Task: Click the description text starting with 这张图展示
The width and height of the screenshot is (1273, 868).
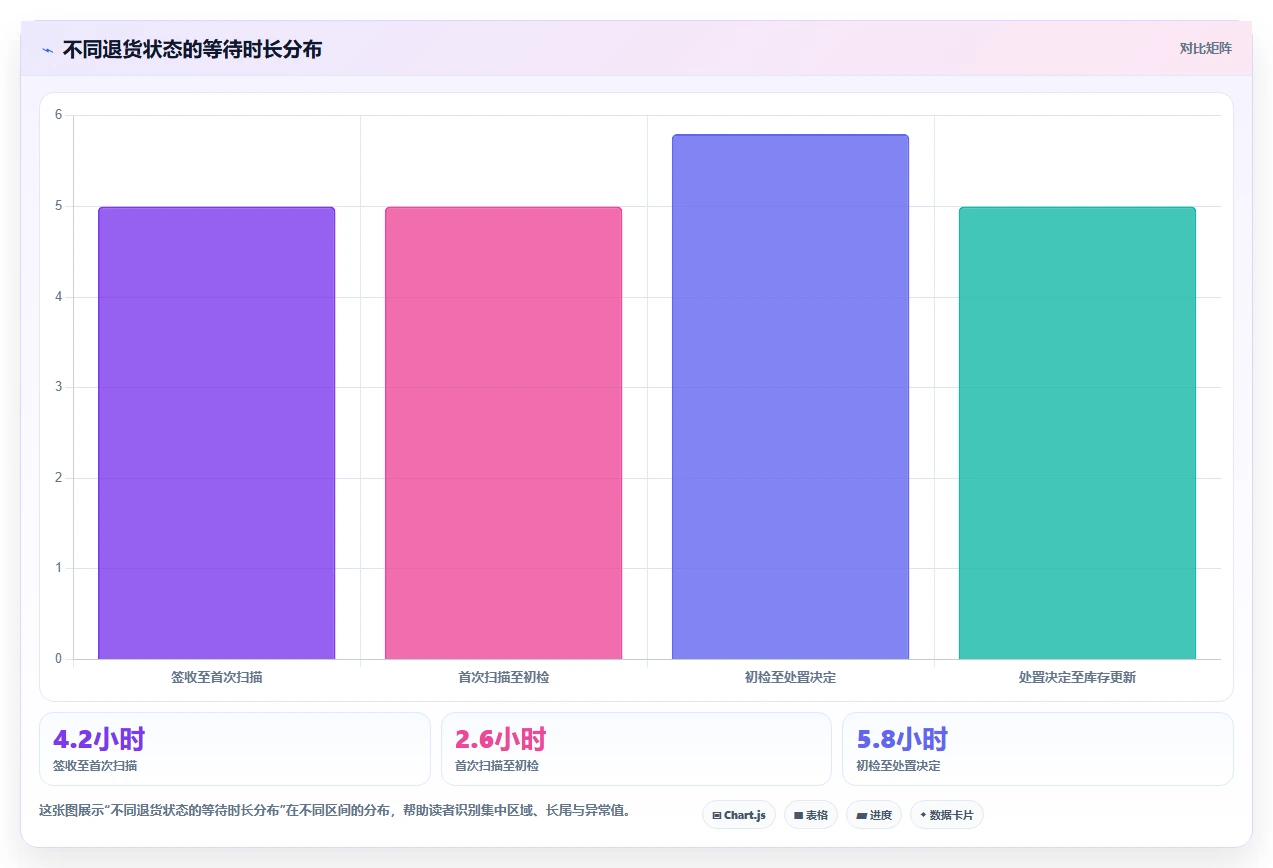Action: click(335, 810)
